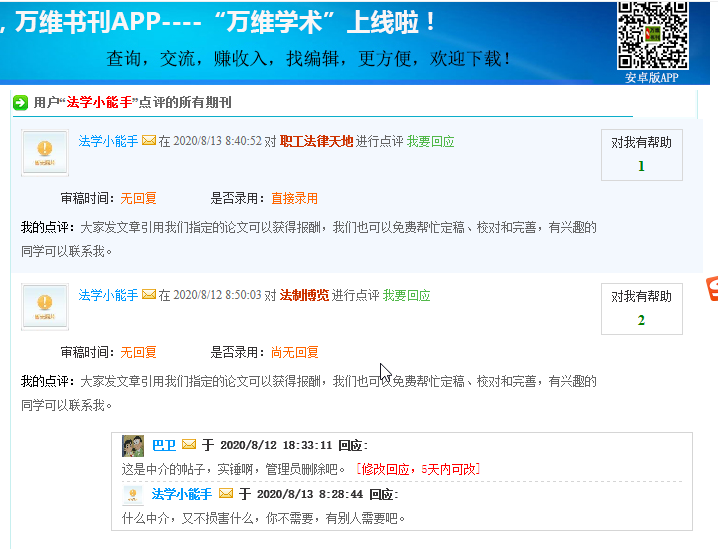Viewport: 718px width, 549px height.
Task: Click green arrow icon beside the page heading
Action: 20,102
